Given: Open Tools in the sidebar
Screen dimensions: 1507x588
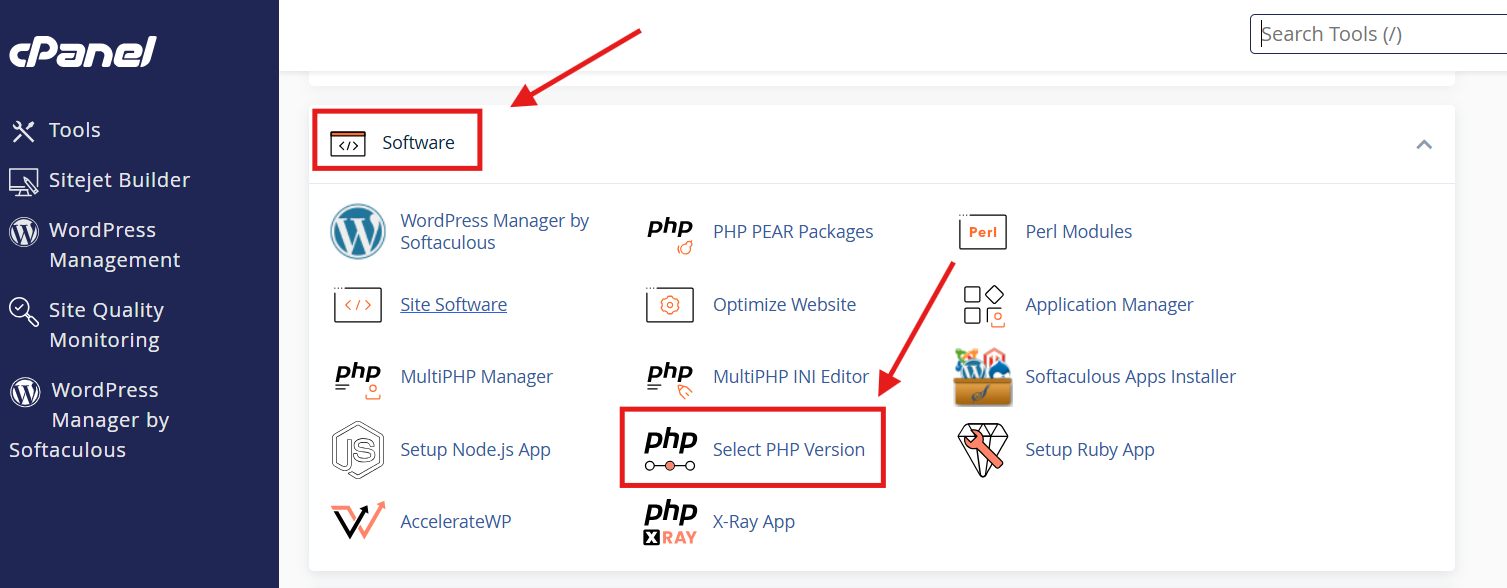Looking at the screenshot, I should coord(74,130).
